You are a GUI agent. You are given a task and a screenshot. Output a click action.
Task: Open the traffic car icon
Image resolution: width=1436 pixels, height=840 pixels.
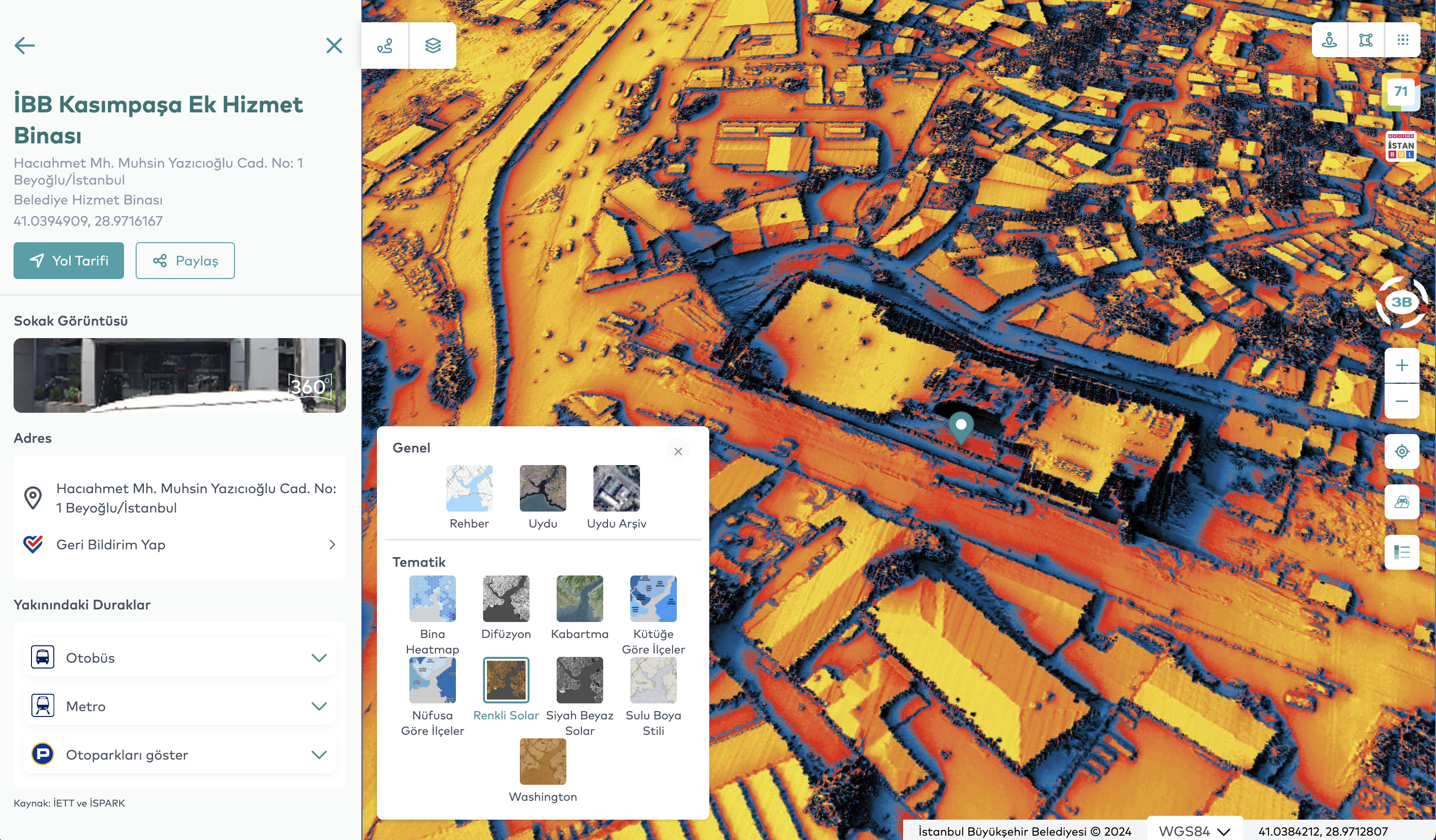click(x=1402, y=501)
